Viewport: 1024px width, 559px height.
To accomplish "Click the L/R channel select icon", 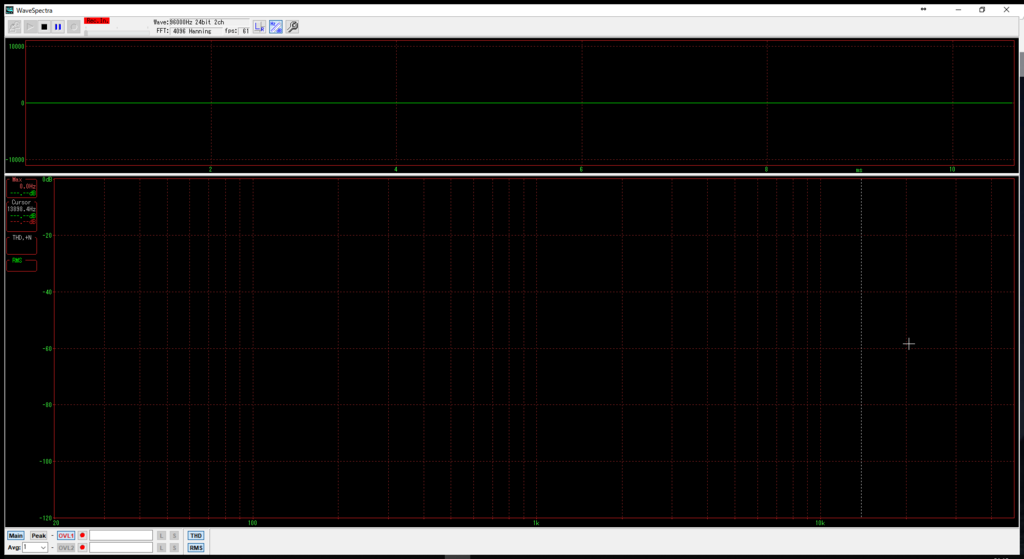I will coord(259,27).
